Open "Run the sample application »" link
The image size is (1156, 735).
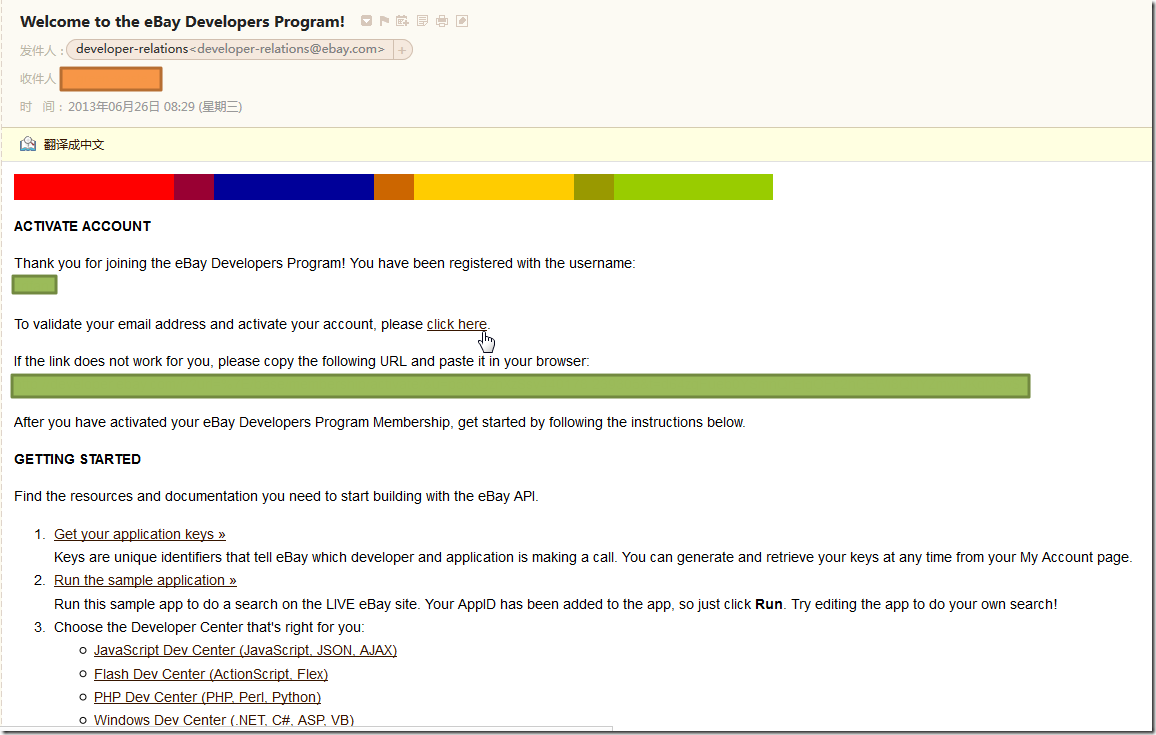click(x=145, y=580)
